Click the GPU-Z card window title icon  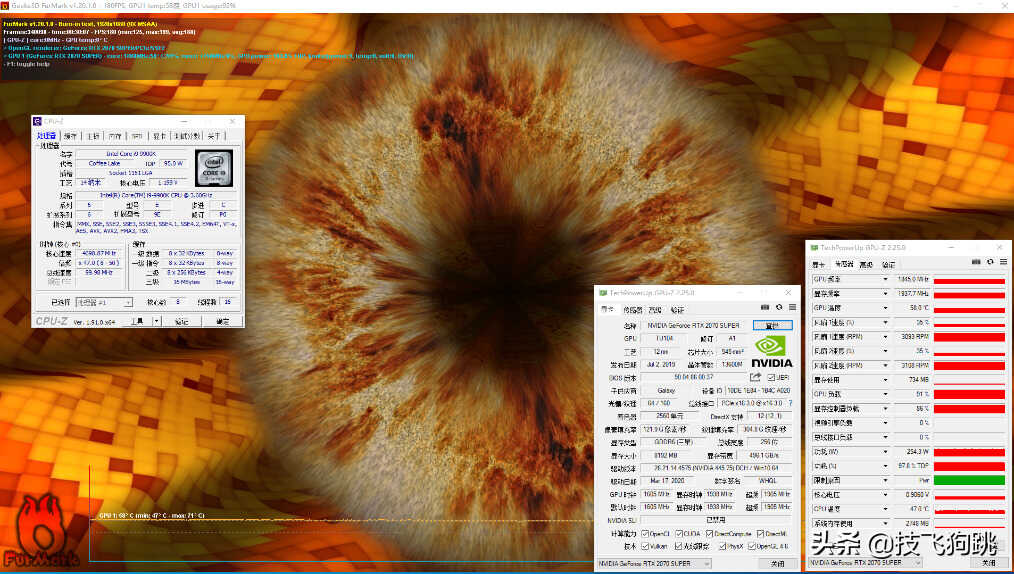coord(603,293)
